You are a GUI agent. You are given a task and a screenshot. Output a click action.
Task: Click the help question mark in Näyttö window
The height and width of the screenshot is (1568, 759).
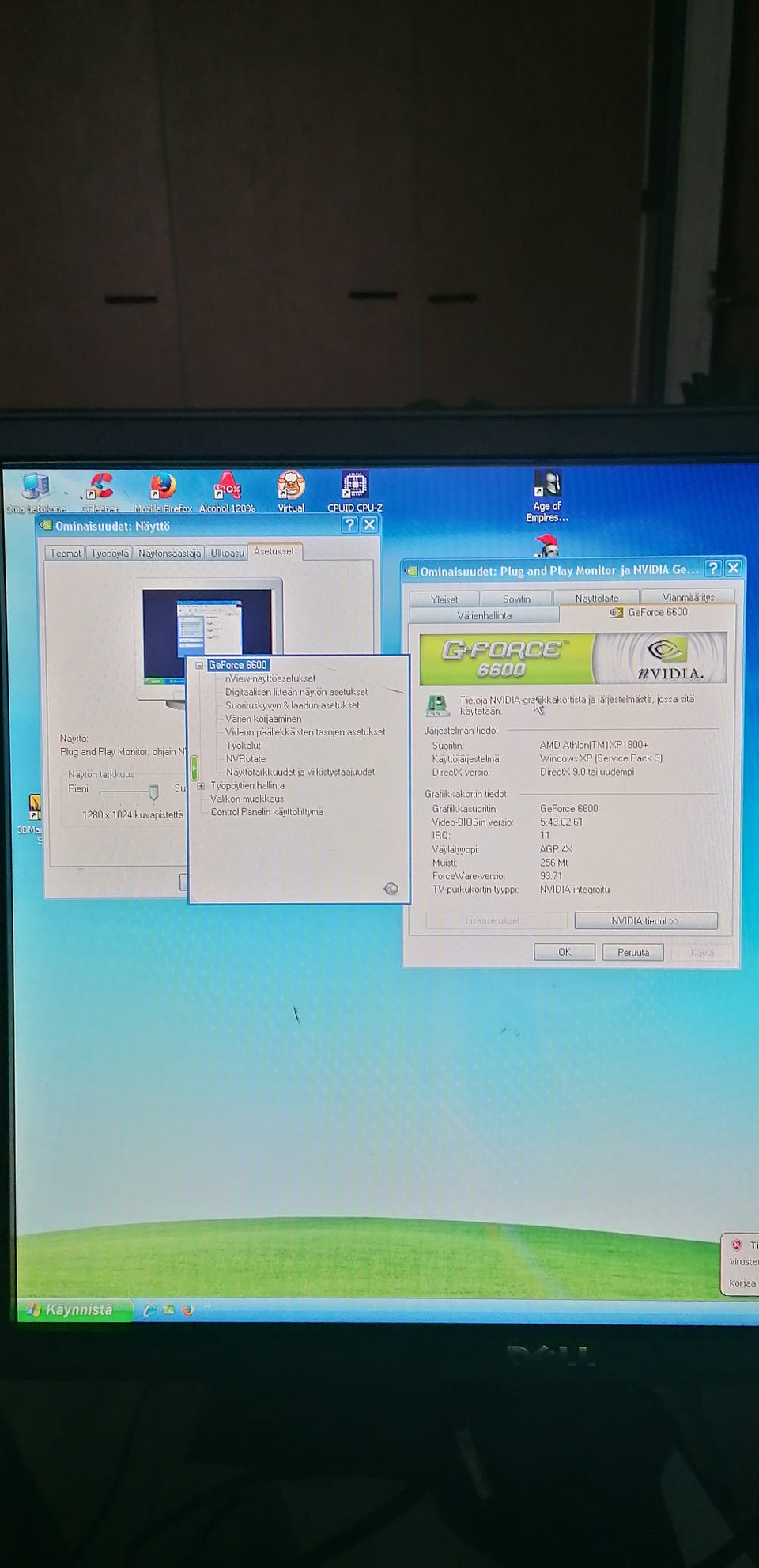[349, 524]
